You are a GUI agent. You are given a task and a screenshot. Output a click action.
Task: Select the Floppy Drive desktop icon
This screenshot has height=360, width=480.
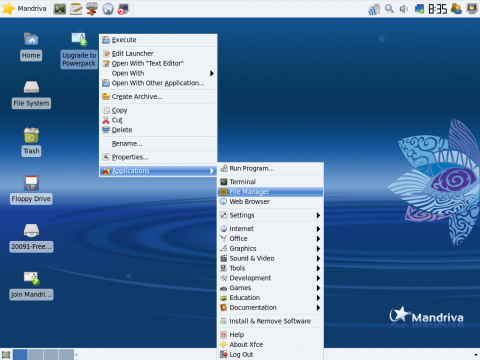coord(31,190)
